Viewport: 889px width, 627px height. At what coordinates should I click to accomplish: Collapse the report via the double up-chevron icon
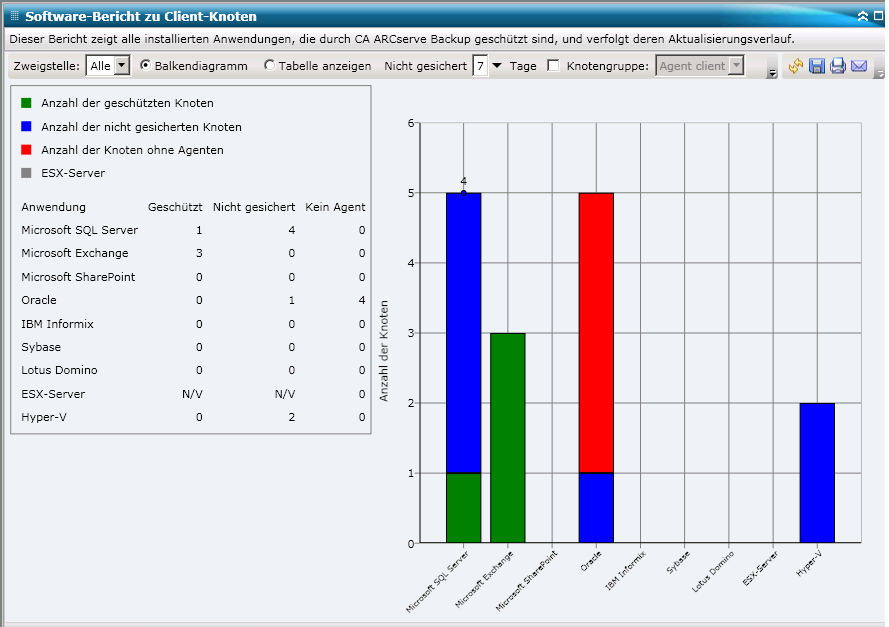[x=864, y=15]
